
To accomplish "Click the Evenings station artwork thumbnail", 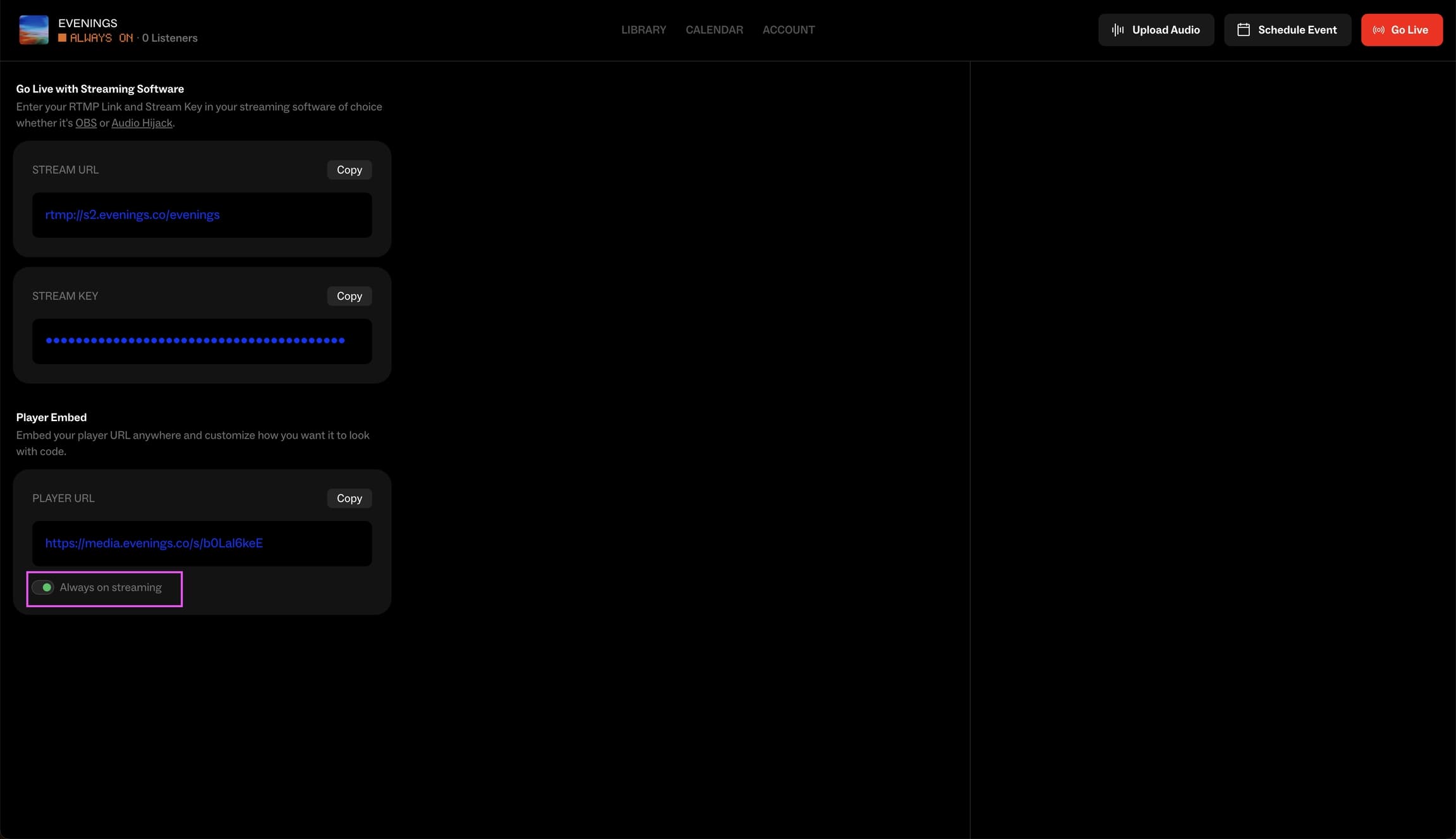I will pos(33,30).
